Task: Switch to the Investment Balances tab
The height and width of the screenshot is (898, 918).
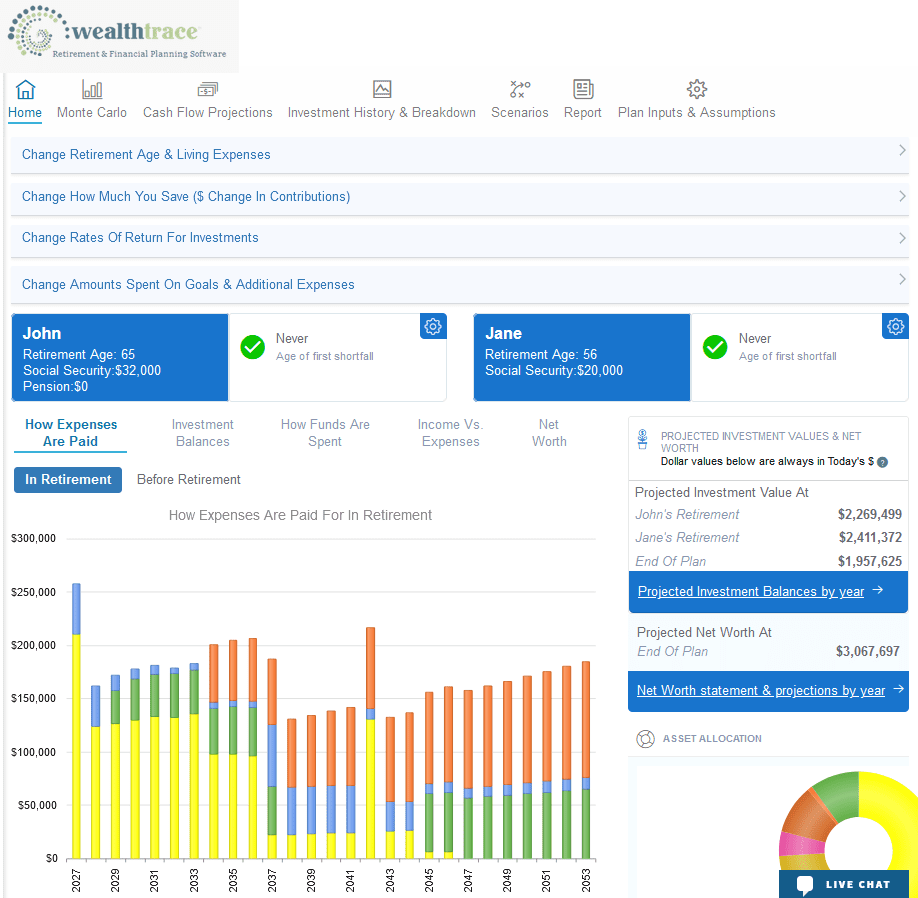Action: coord(203,433)
